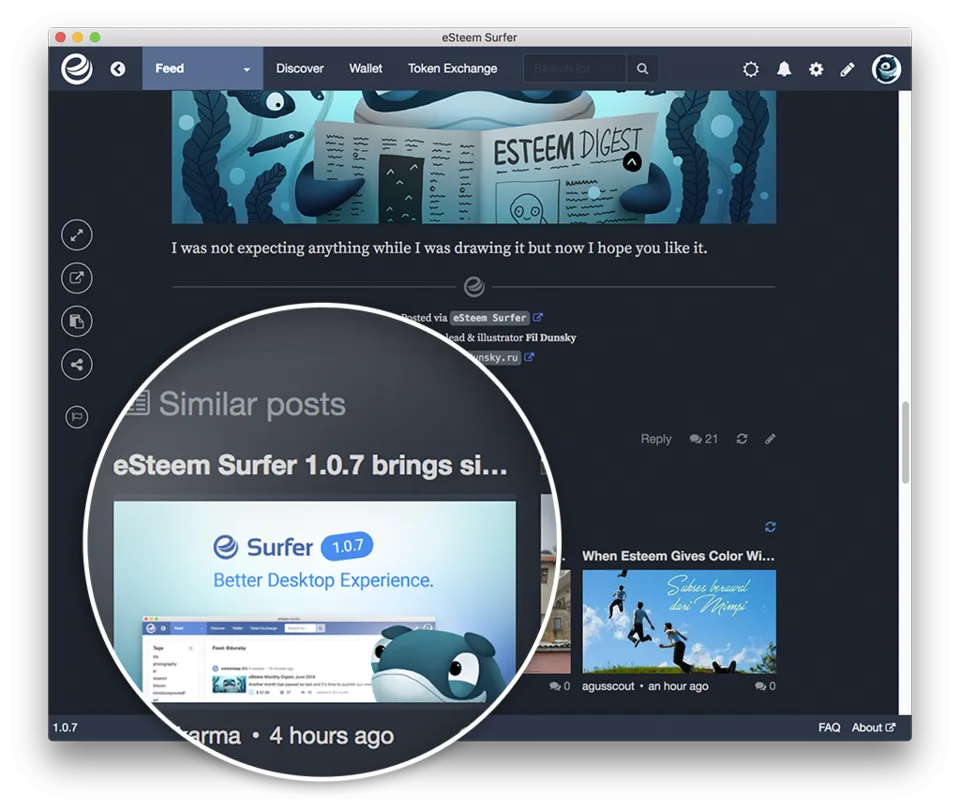The image size is (960, 810).
Task: Click the vertical scrollbar thumb
Action: (x=906, y=442)
